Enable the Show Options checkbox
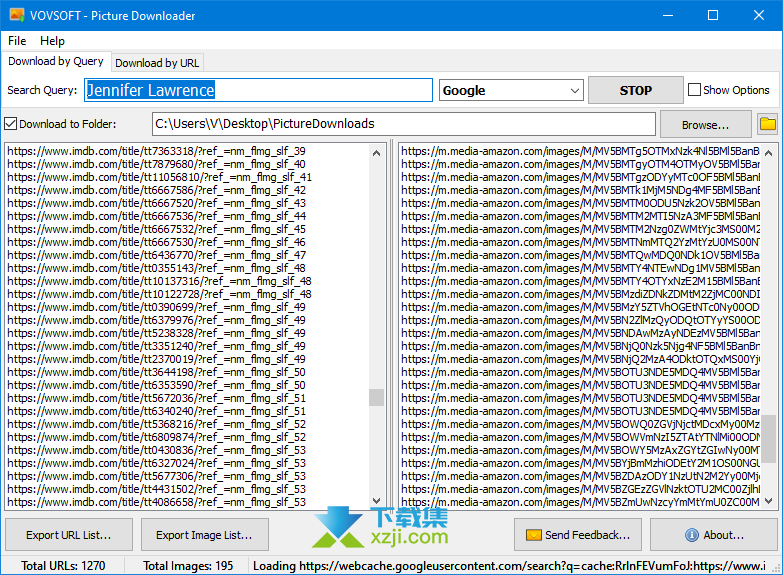The height and width of the screenshot is (575, 783). [694, 90]
